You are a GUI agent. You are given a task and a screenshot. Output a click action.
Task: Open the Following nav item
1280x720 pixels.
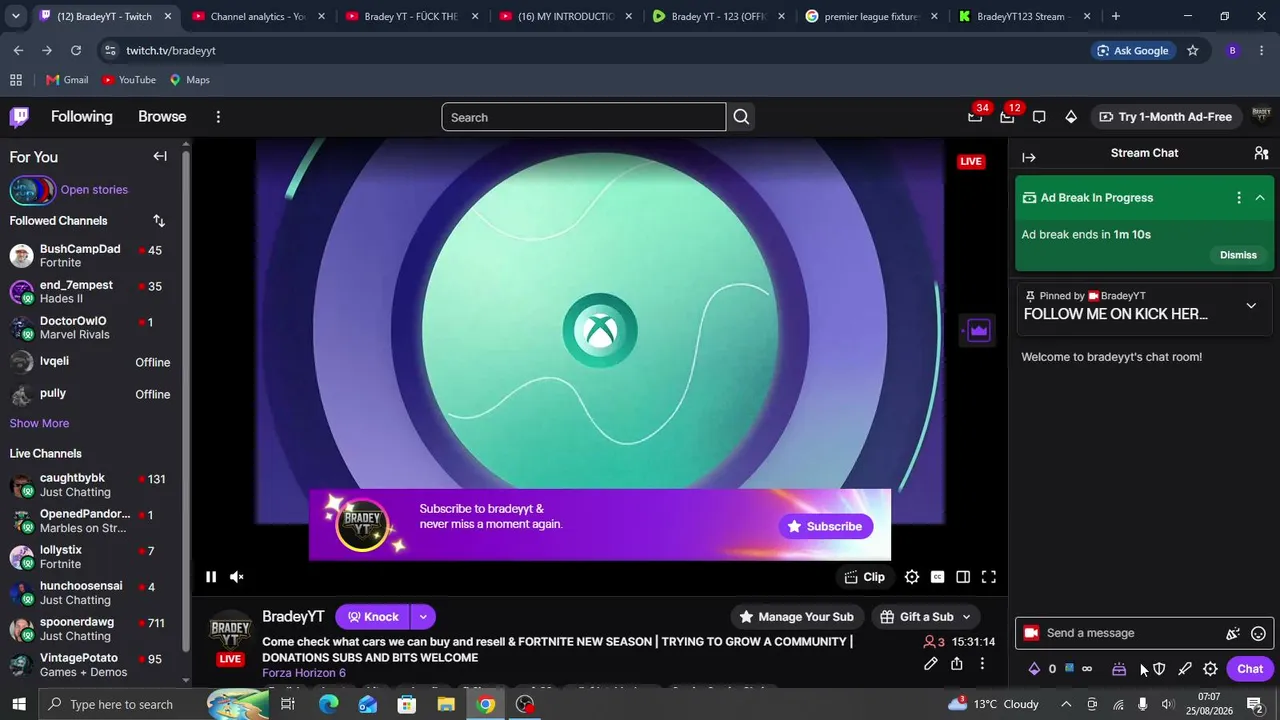(x=82, y=117)
